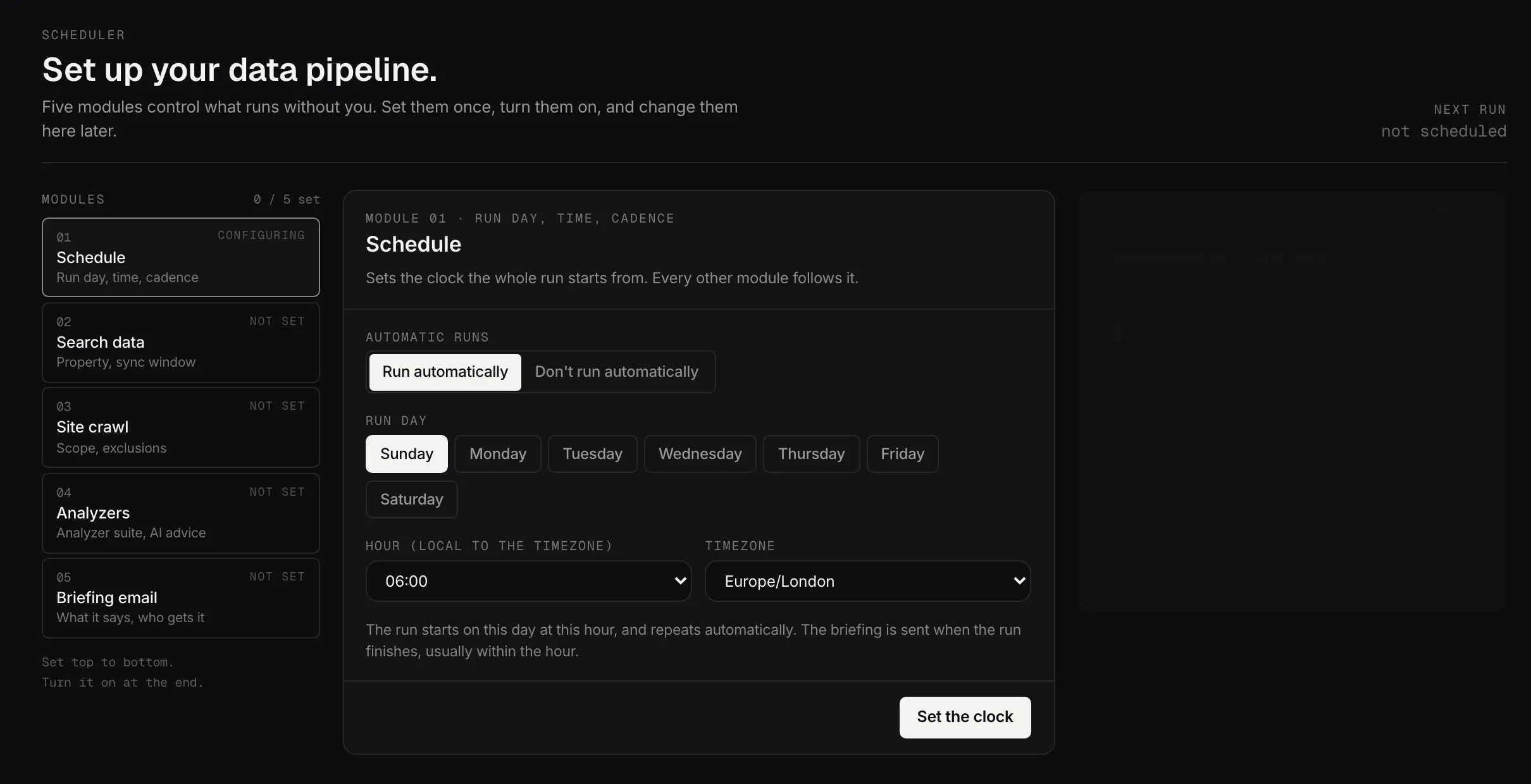The height and width of the screenshot is (784, 1531).
Task: Click the 'not scheduled' next run status
Action: click(1444, 132)
